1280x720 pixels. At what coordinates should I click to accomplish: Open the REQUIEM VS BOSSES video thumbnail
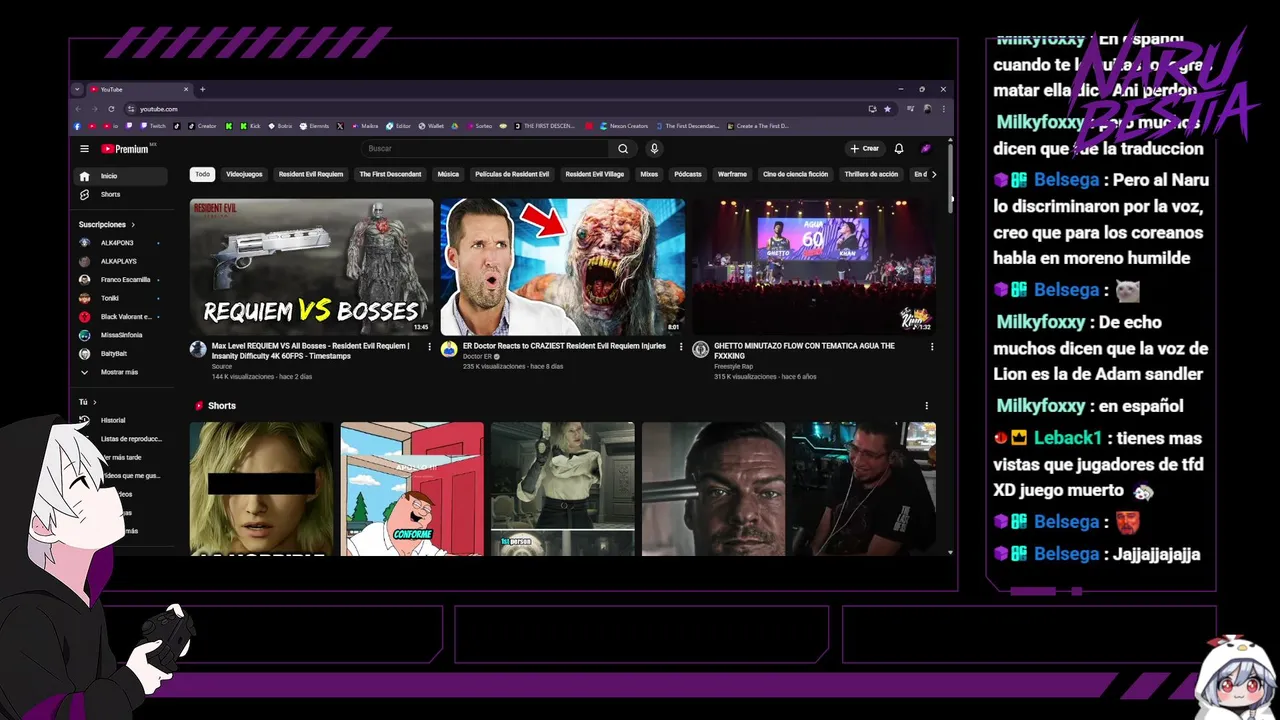click(x=311, y=267)
